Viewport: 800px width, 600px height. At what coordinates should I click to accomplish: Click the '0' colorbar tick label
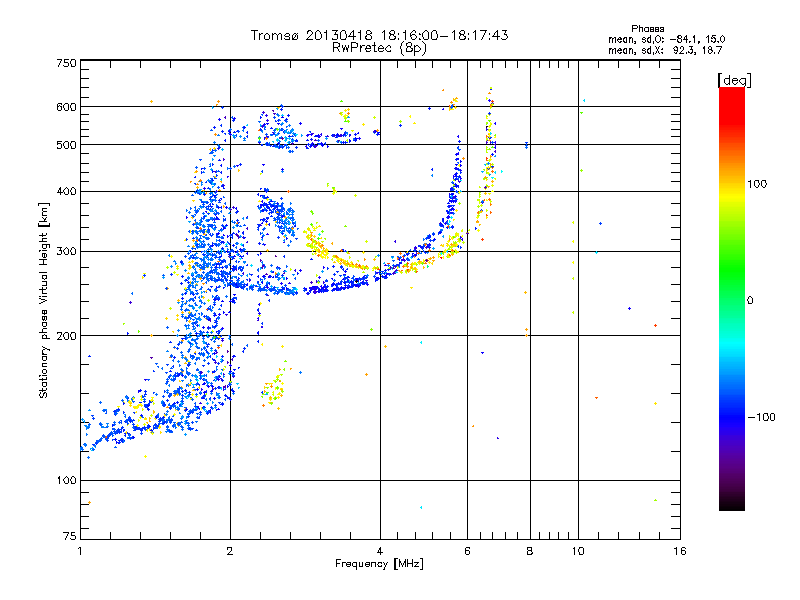click(750, 301)
